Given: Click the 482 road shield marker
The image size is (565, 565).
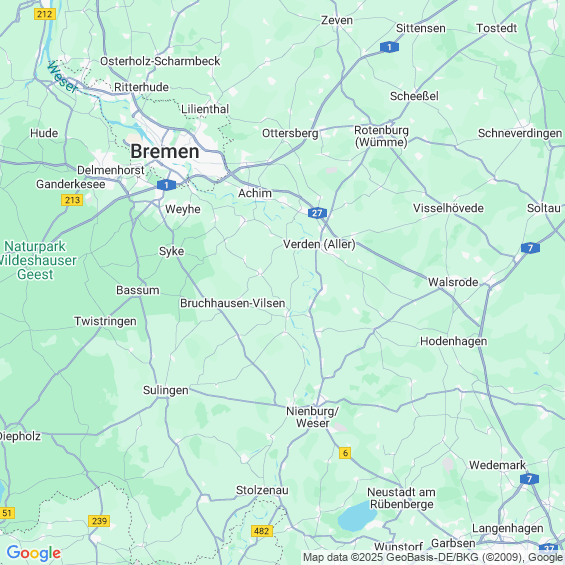Looking at the screenshot, I should (x=262, y=531).
